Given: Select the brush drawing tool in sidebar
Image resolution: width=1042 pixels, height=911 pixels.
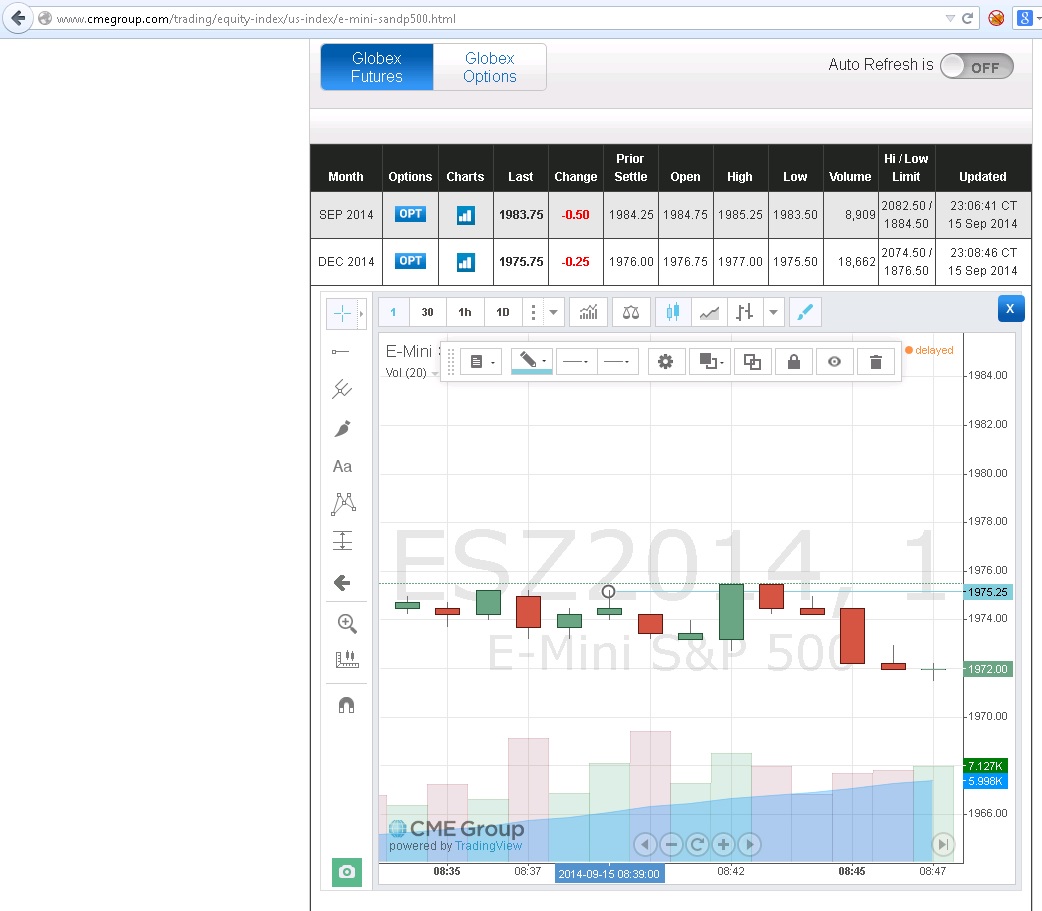Looking at the screenshot, I should [342, 429].
